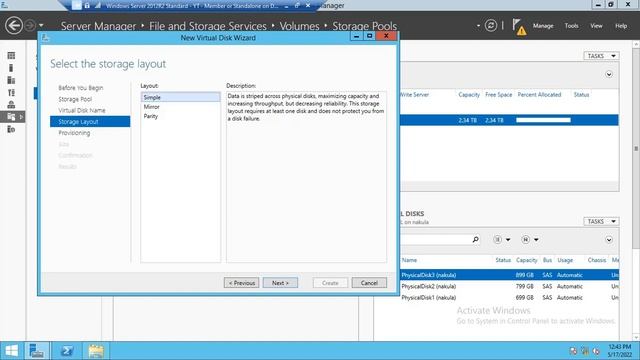Click the Previous button

(241, 283)
